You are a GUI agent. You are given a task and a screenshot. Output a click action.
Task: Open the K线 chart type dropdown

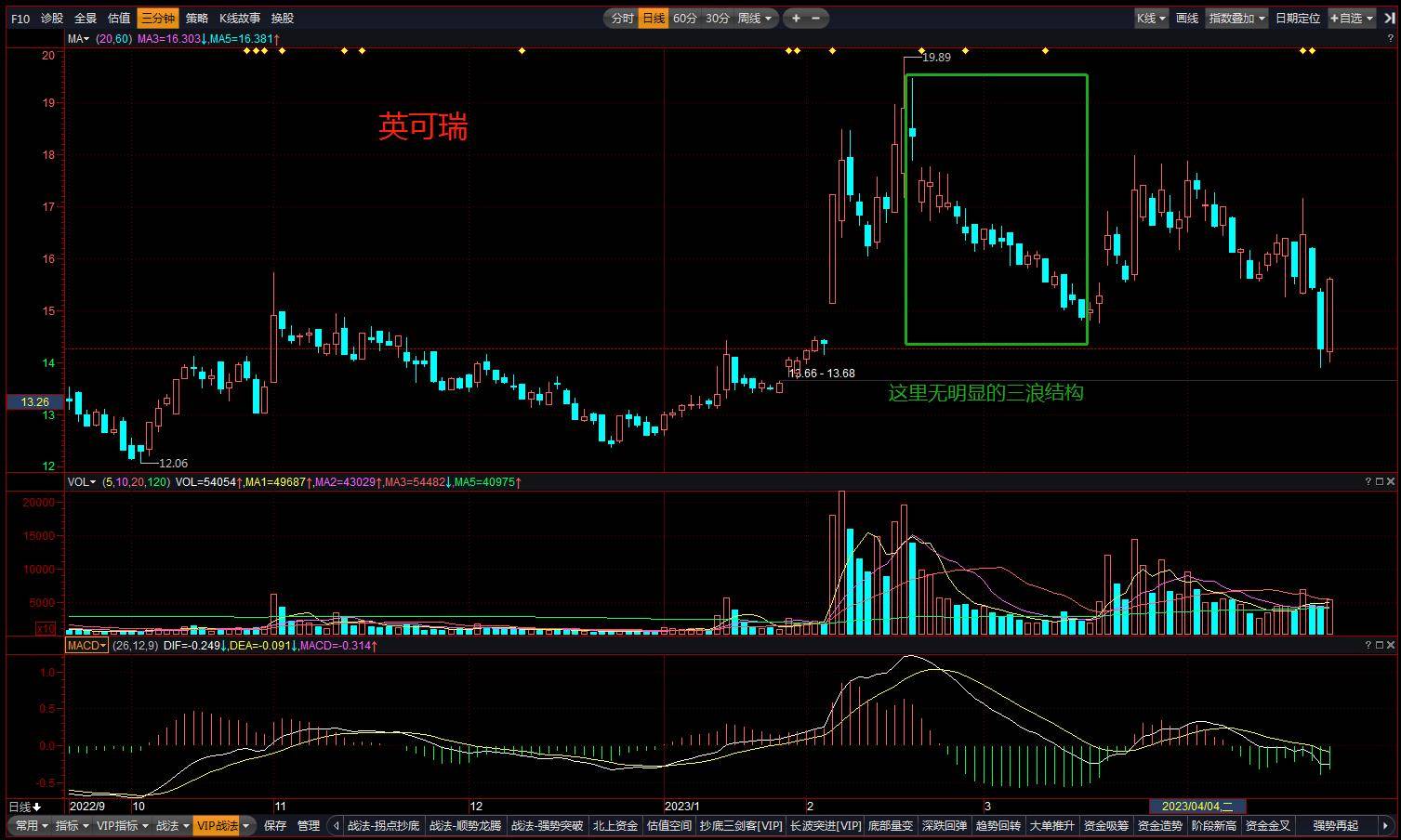(x=1151, y=18)
